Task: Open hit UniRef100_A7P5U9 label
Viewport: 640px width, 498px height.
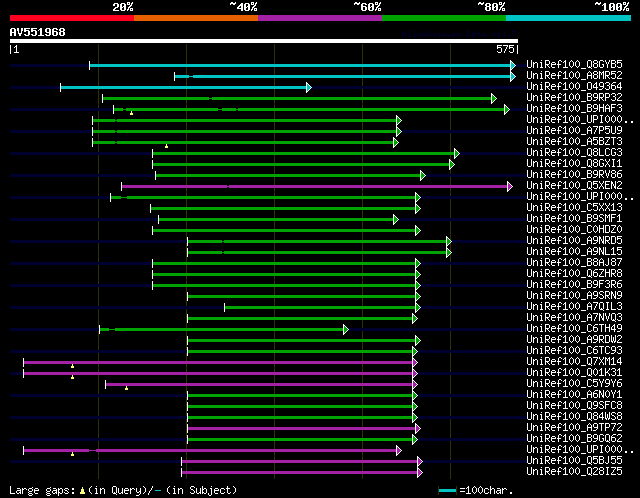Action: point(574,131)
